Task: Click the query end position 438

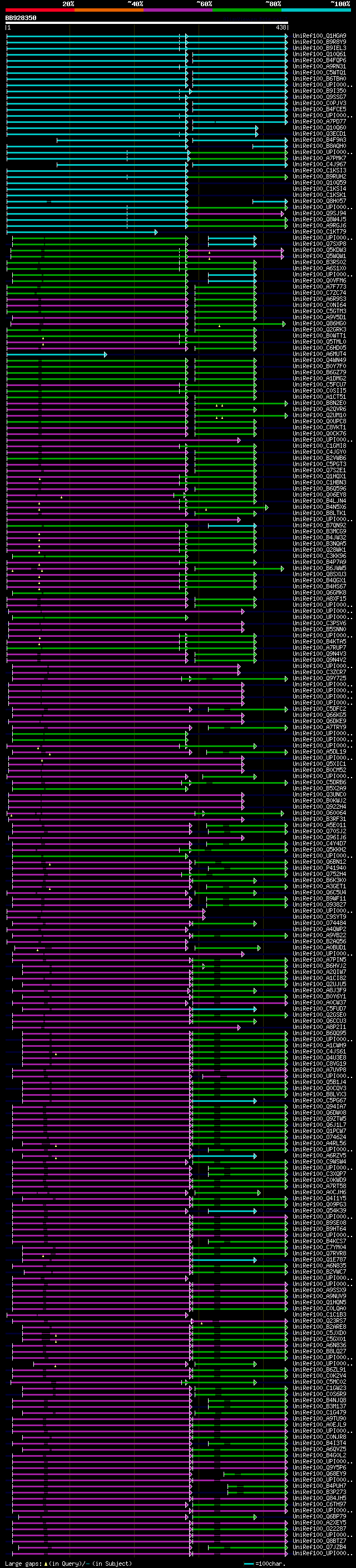Action: click(x=280, y=27)
